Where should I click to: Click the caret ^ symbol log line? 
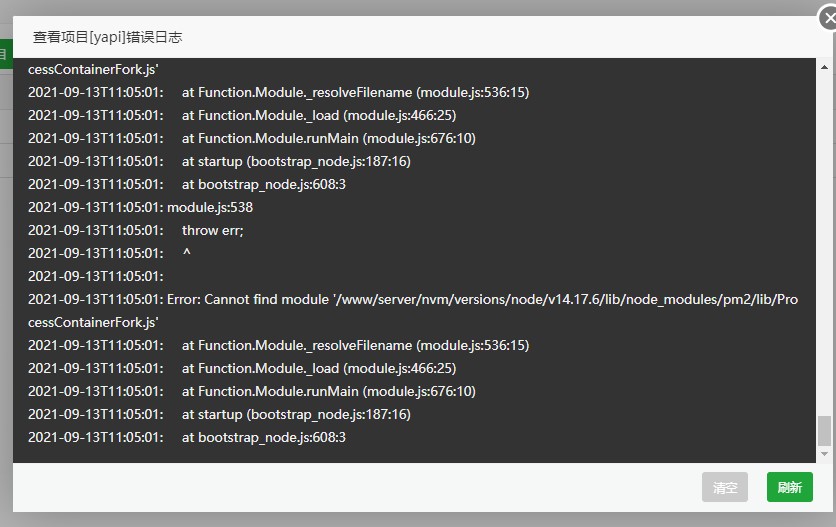109,253
